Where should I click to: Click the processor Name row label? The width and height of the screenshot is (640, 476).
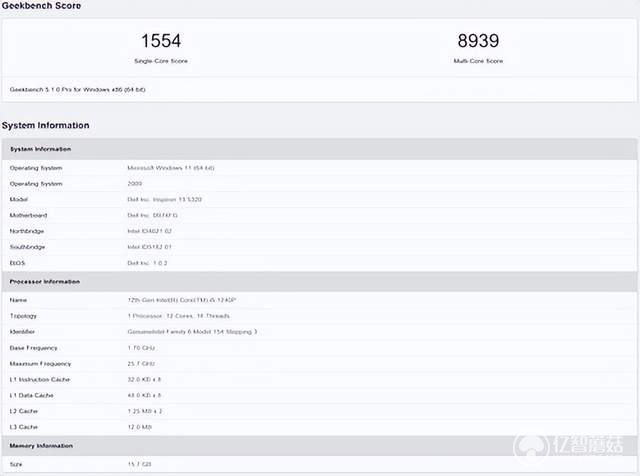coord(18,300)
